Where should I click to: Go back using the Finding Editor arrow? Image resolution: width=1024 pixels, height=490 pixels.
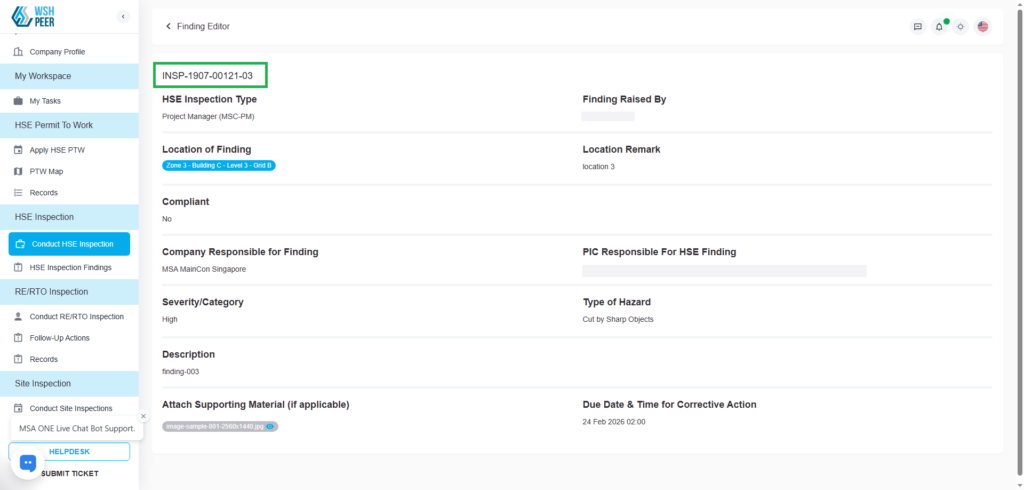[x=168, y=26]
